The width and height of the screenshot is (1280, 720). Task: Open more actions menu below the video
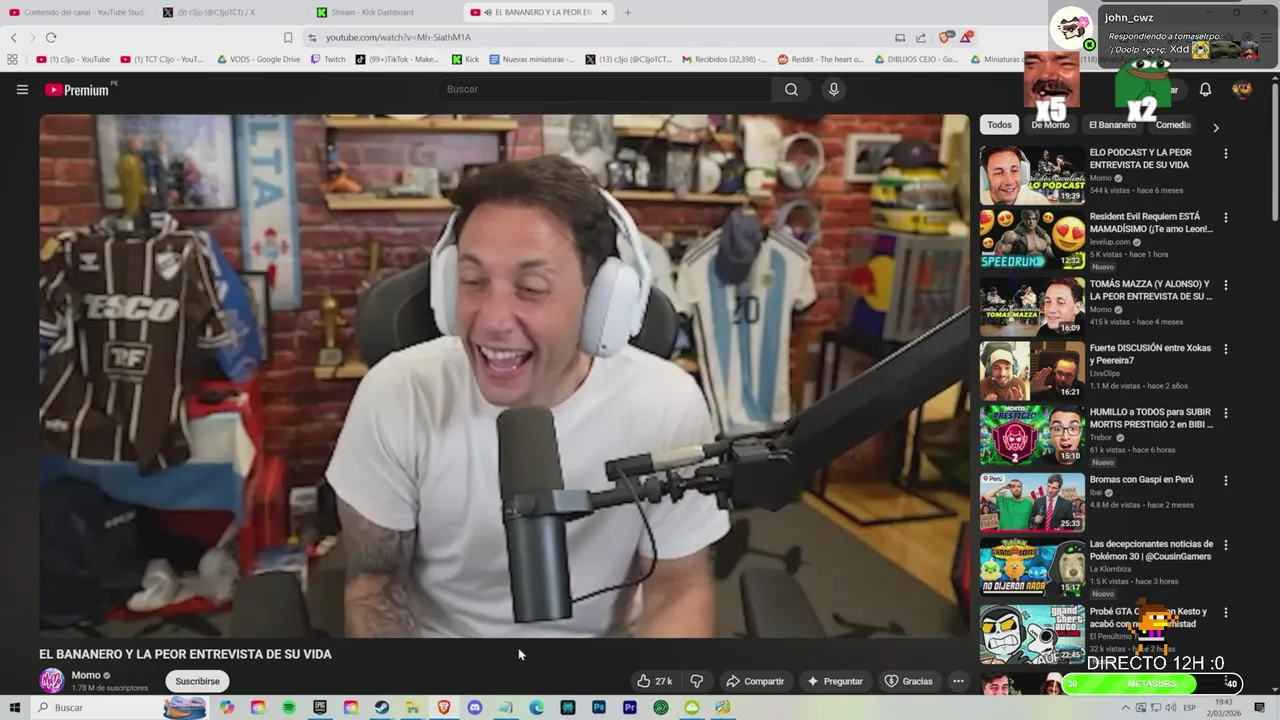(x=958, y=681)
